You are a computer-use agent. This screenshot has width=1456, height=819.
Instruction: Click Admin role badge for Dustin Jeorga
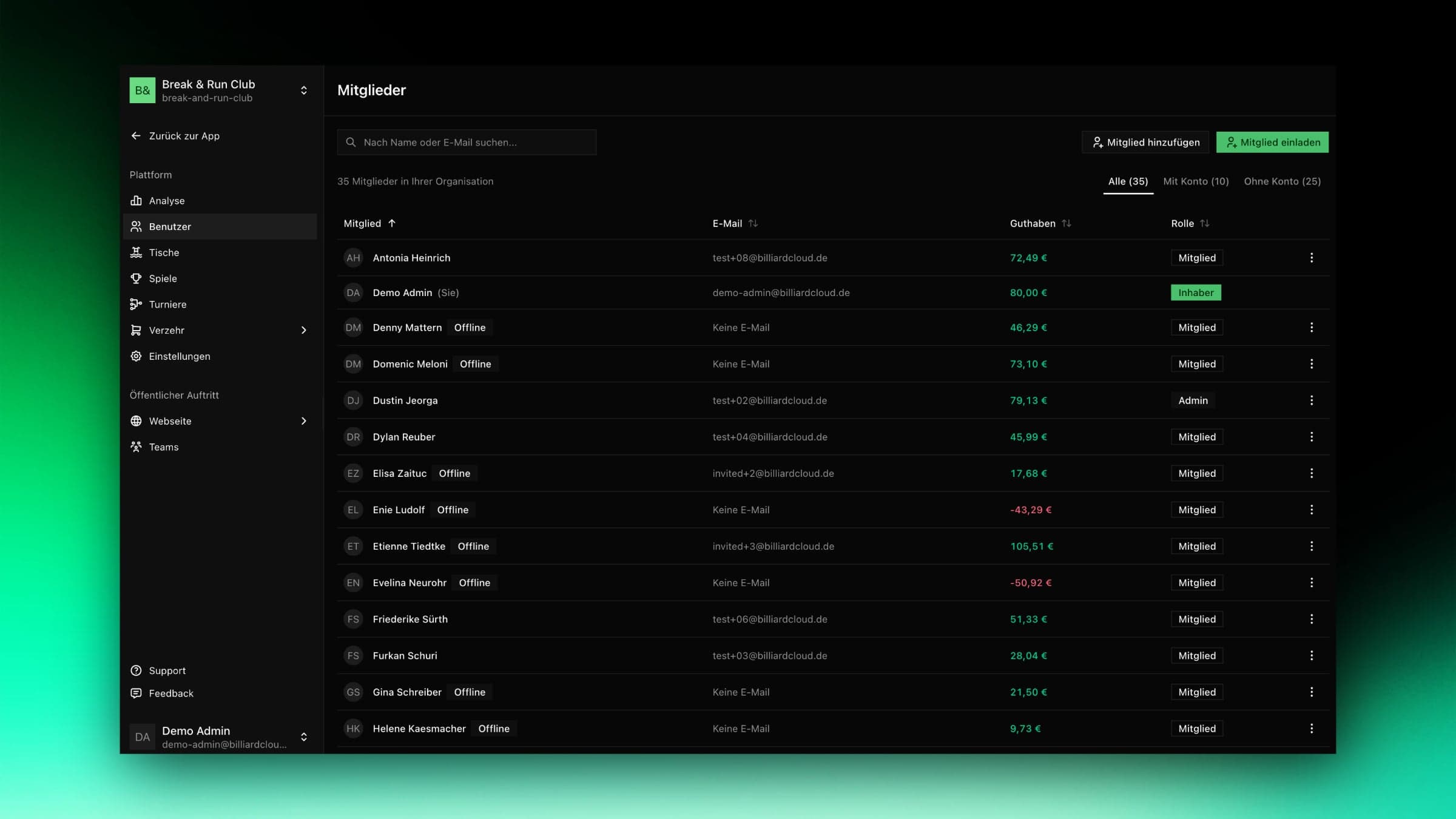coord(1193,400)
